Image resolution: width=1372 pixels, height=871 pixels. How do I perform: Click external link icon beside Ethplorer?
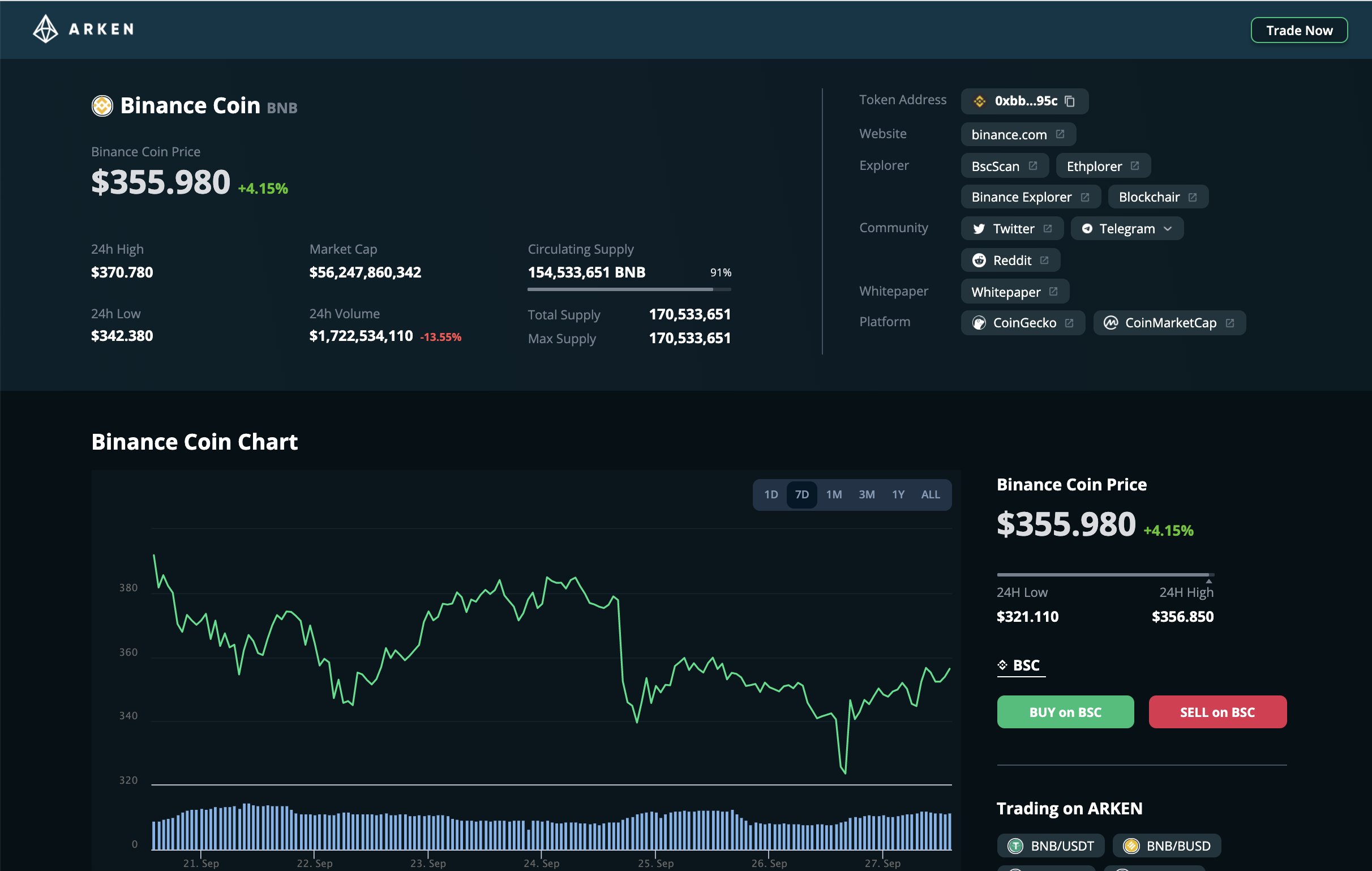(x=1135, y=166)
